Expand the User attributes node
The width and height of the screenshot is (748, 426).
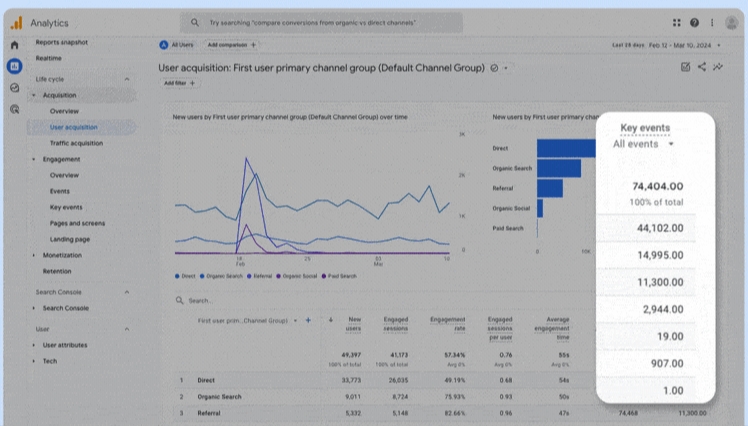33,345
